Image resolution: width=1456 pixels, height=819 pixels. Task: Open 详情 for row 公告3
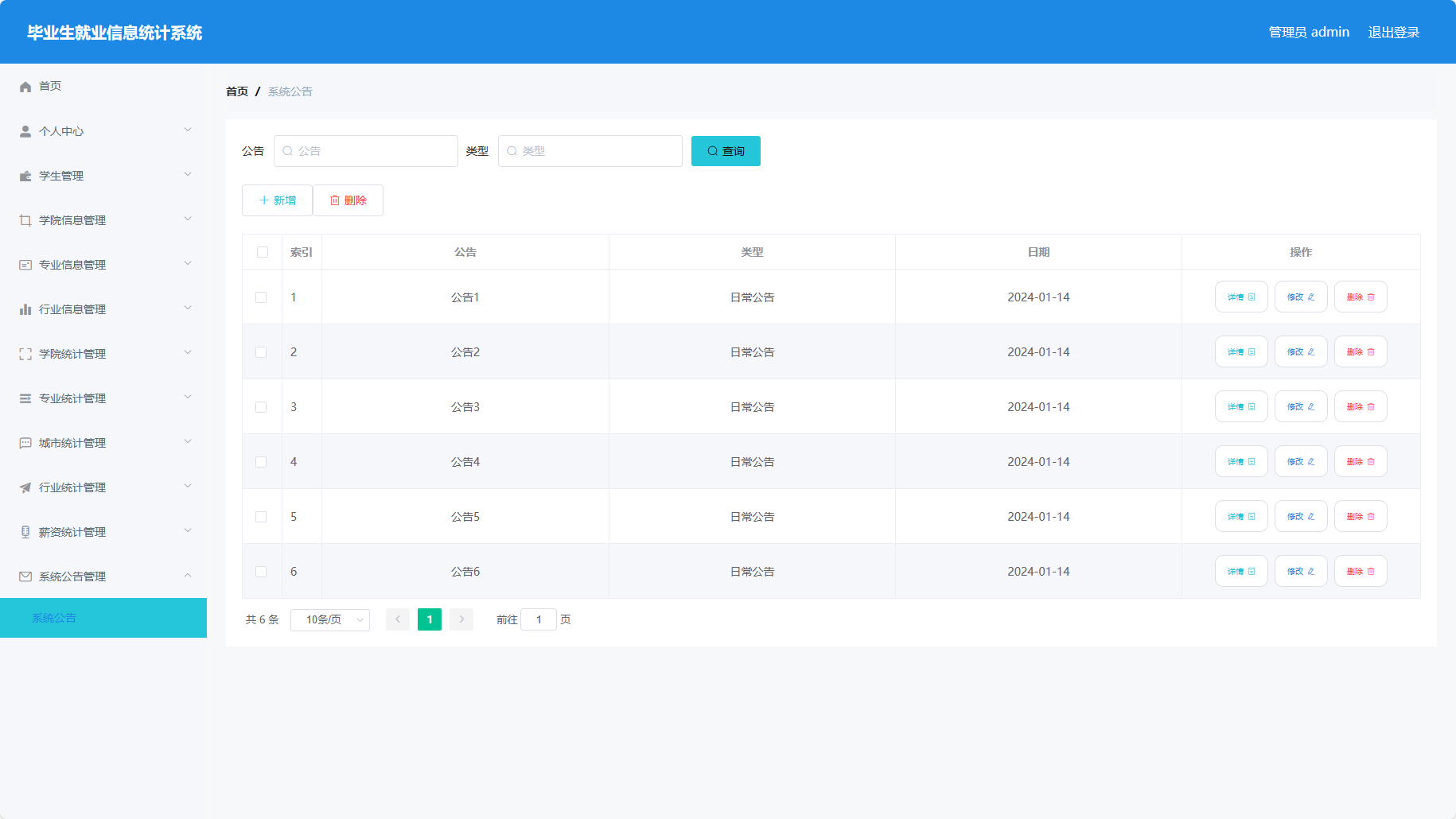pyautogui.click(x=1241, y=406)
